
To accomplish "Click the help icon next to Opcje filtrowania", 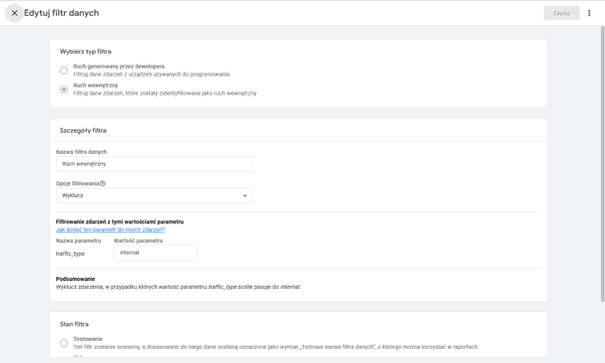I will coord(103,184).
